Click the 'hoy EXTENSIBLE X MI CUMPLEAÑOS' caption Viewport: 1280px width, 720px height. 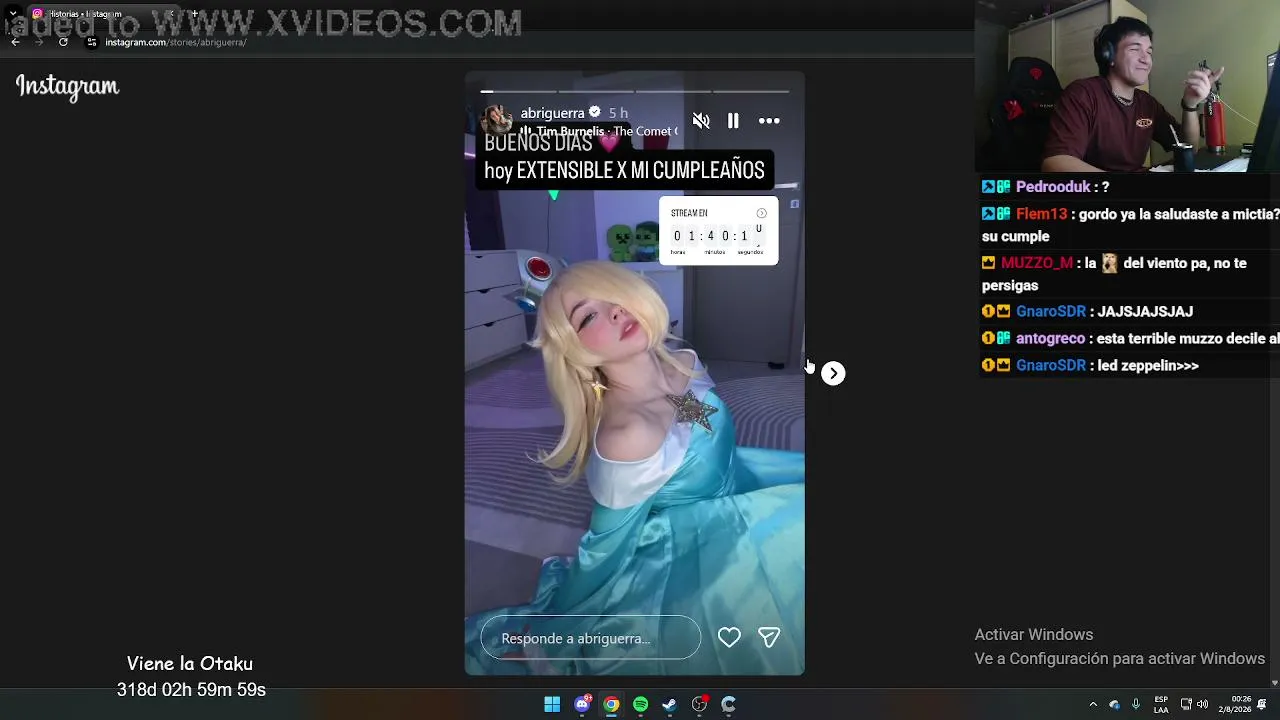coord(624,170)
